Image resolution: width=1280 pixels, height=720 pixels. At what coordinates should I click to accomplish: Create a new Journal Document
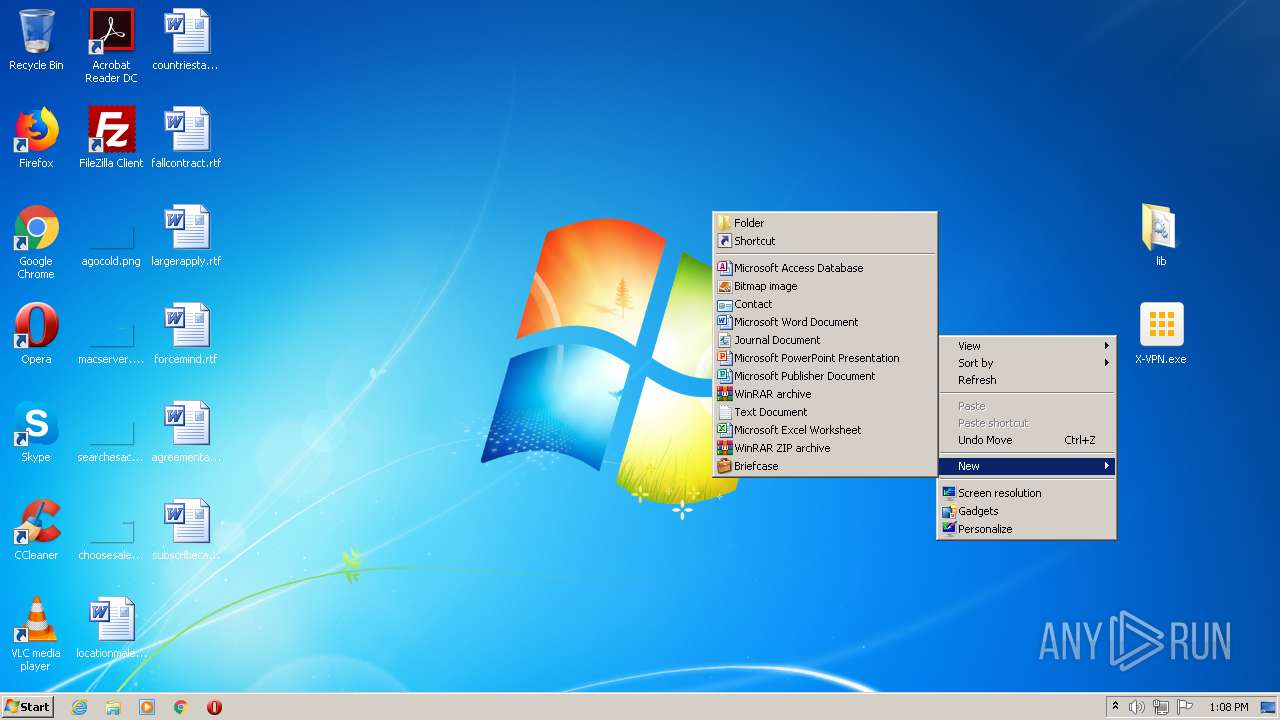pos(825,340)
